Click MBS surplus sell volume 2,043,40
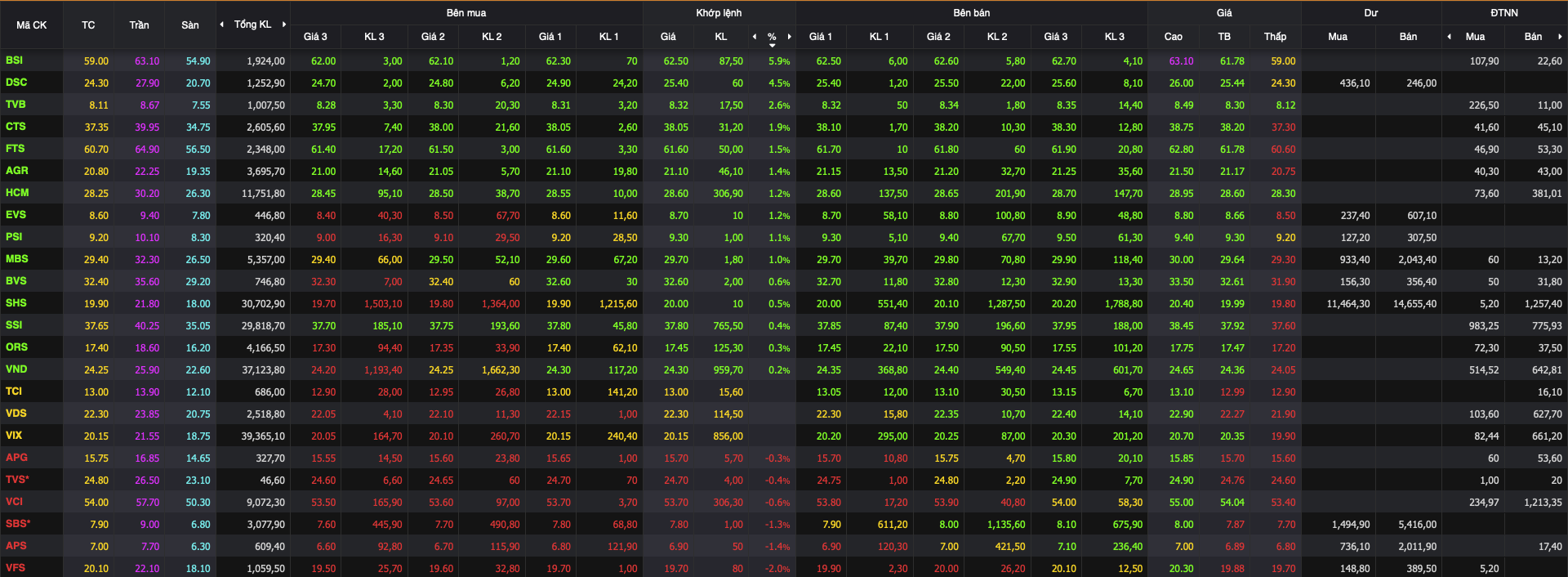This screenshot has height=577, width=1568. click(x=1418, y=260)
